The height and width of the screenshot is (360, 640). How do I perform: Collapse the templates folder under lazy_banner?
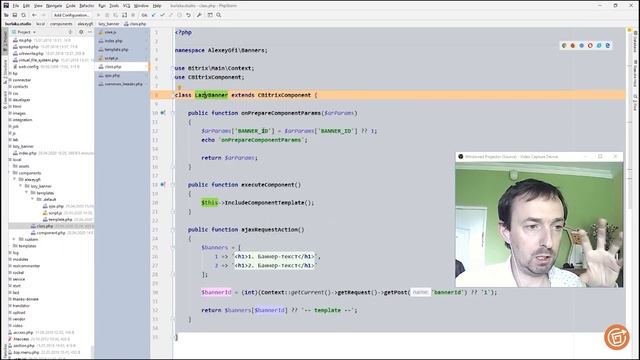tap(27, 193)
